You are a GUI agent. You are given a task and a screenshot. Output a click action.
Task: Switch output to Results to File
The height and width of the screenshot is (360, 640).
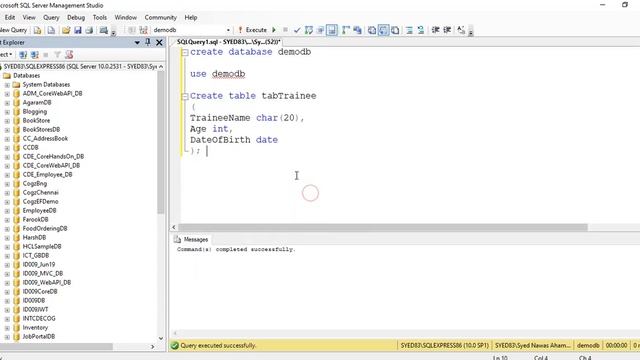pos(395,30)
